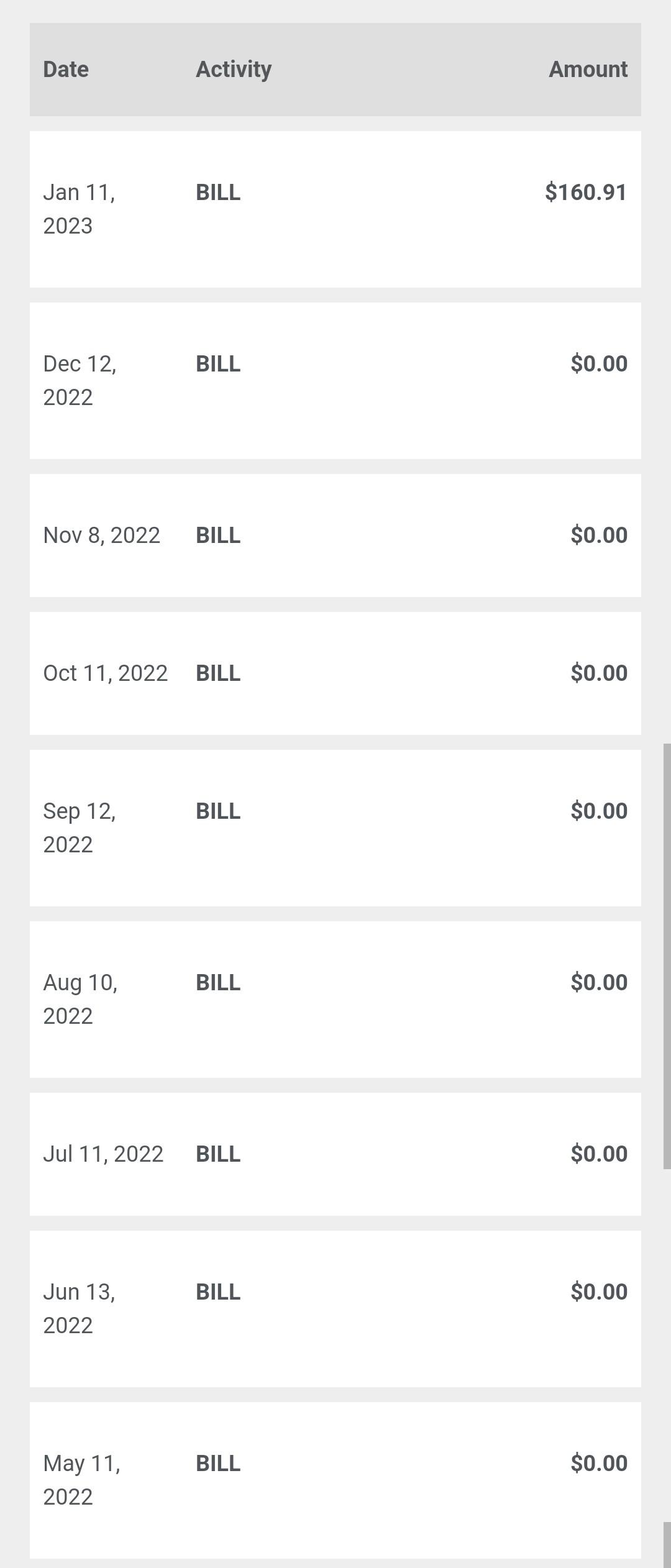
Task: Open the BILL entry for Sep 12, 2022
Action: tap(218, 811)
